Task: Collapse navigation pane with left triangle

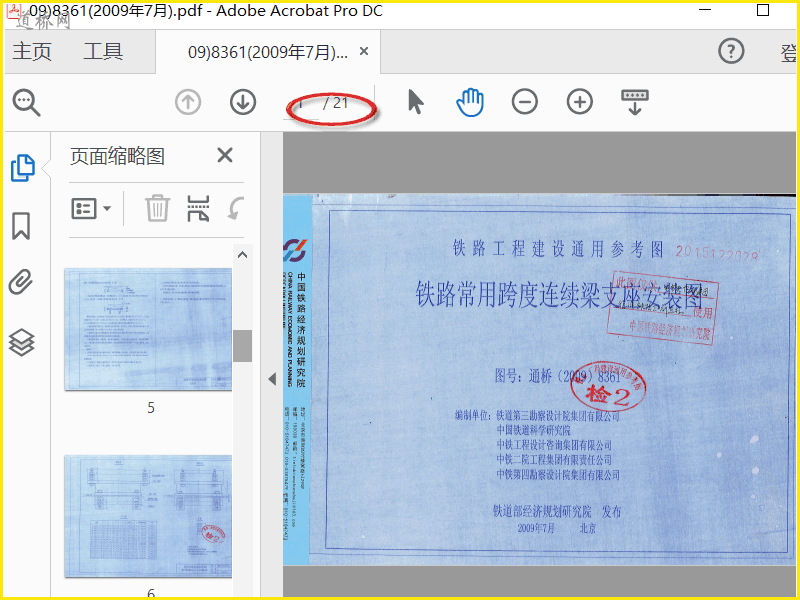Action: tap(272, 379)
